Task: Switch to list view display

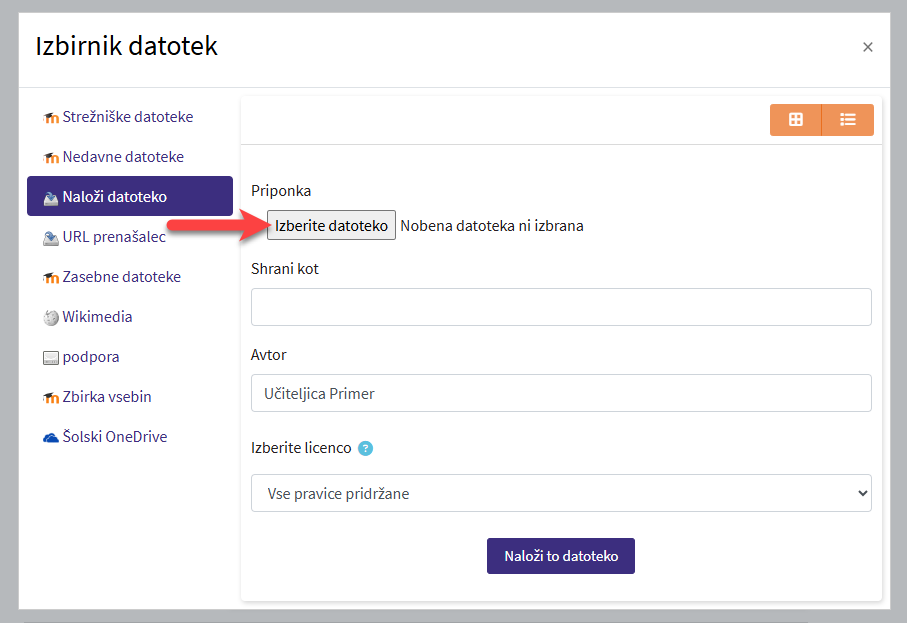Action: [x=848, y=120]
